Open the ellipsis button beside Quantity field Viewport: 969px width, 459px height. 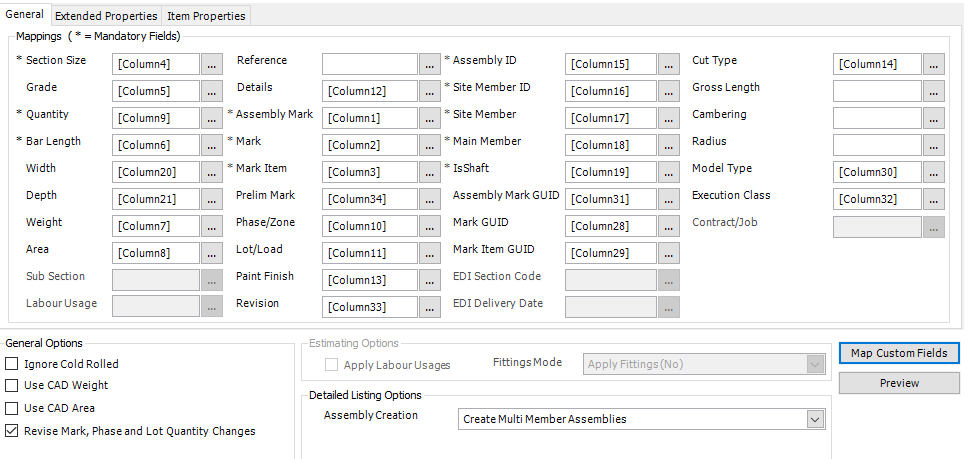(212, 118)
